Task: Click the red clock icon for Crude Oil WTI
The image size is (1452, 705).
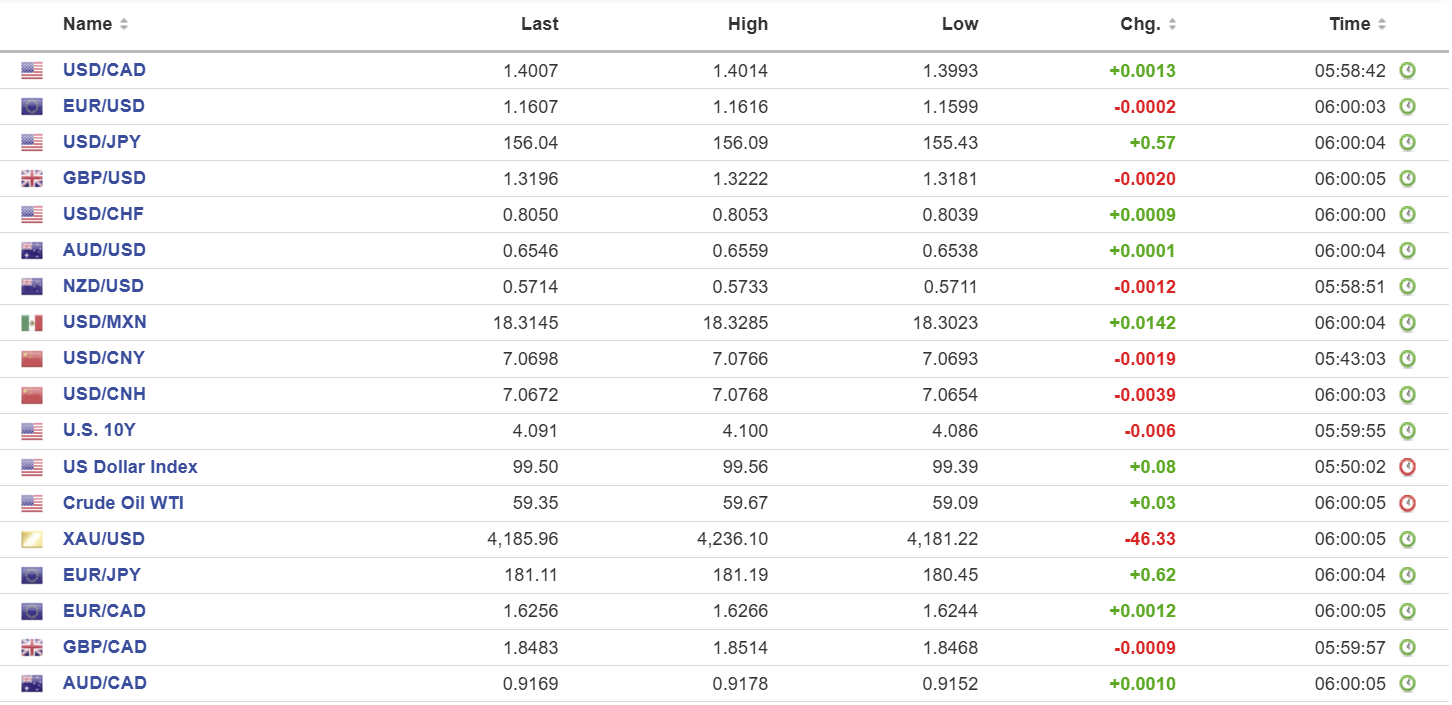Action: pyautogui.click(x=1407, y=503)
